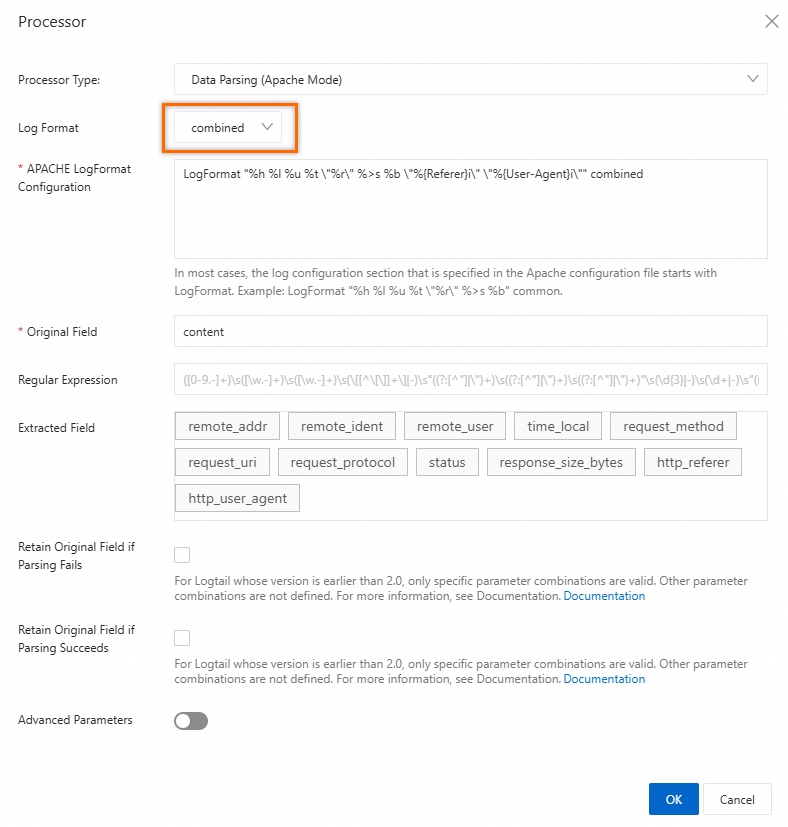Select the http_referer extracted field tag

click(x=693, y=462)
